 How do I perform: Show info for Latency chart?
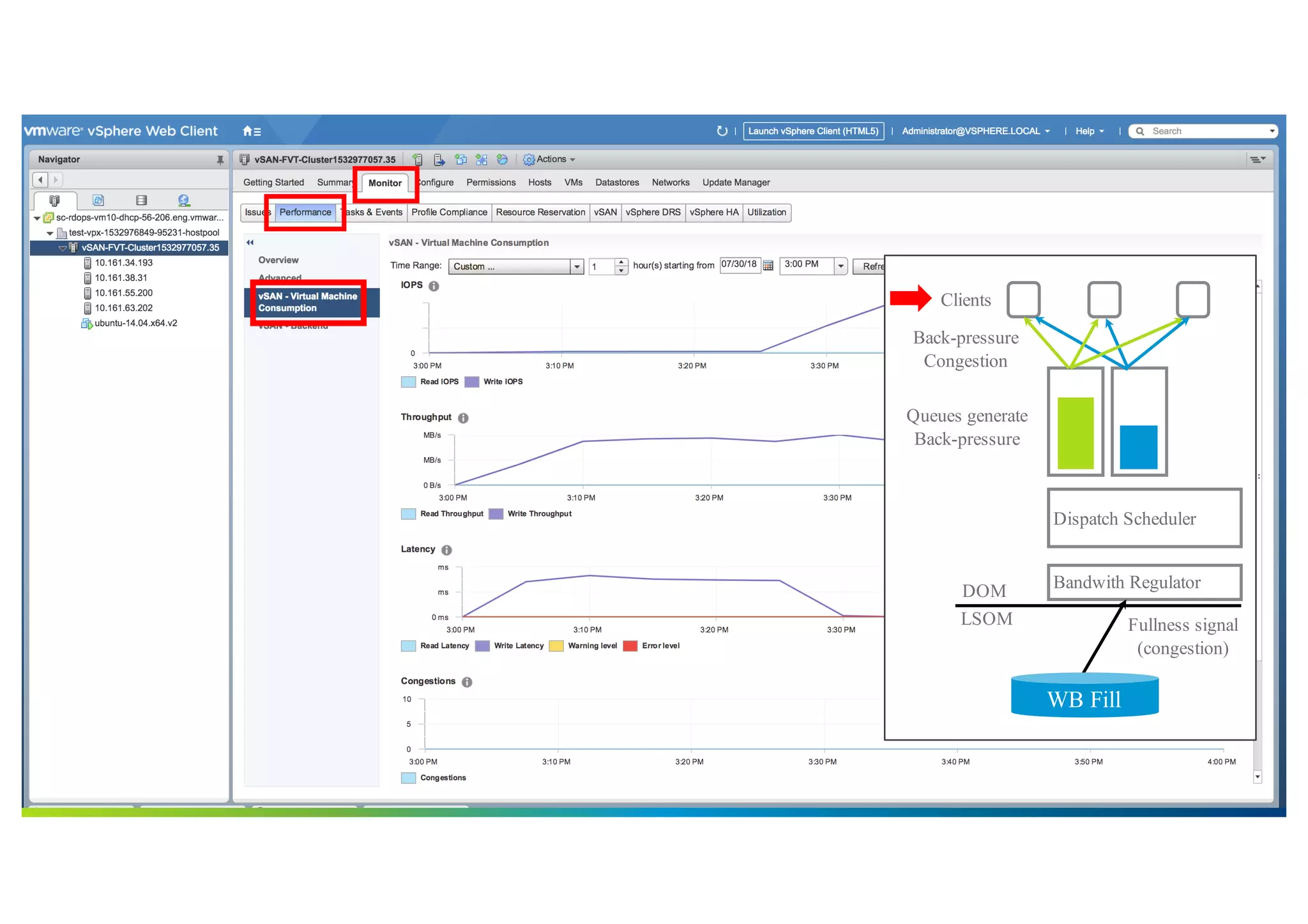click(x=446, y=550)
